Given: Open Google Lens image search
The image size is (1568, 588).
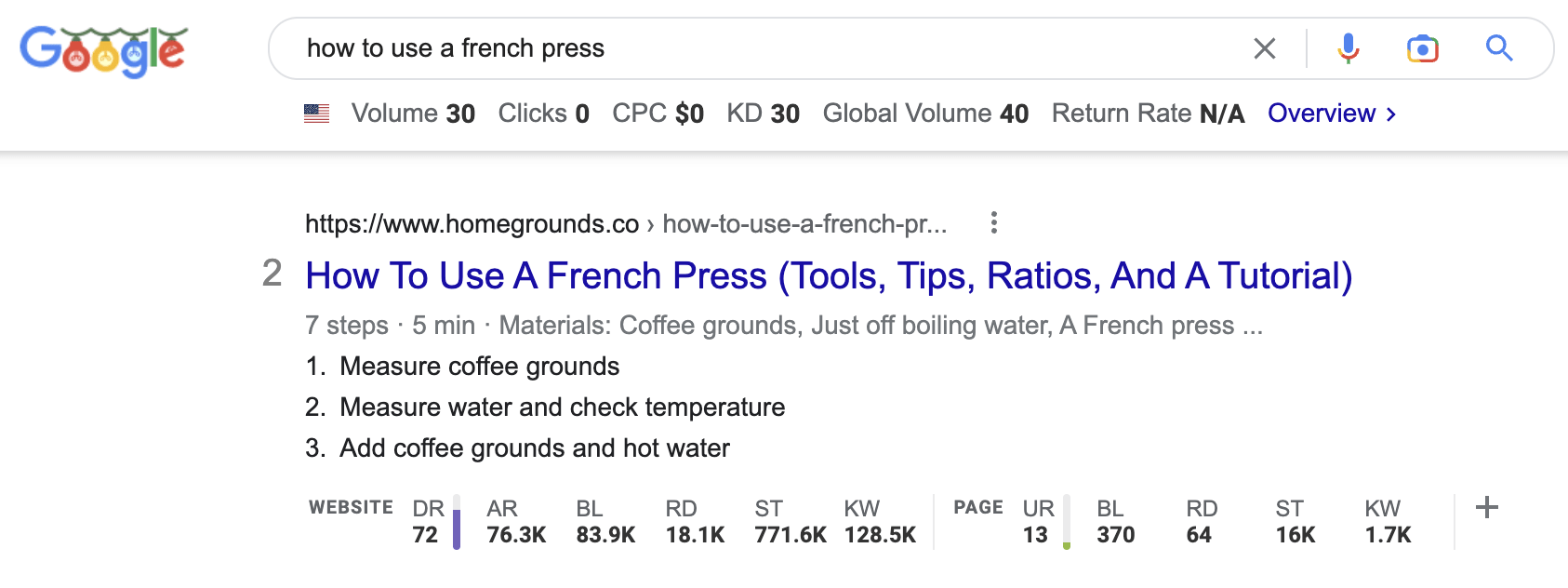Looking at the screenshot, I should pos(1423,48).
